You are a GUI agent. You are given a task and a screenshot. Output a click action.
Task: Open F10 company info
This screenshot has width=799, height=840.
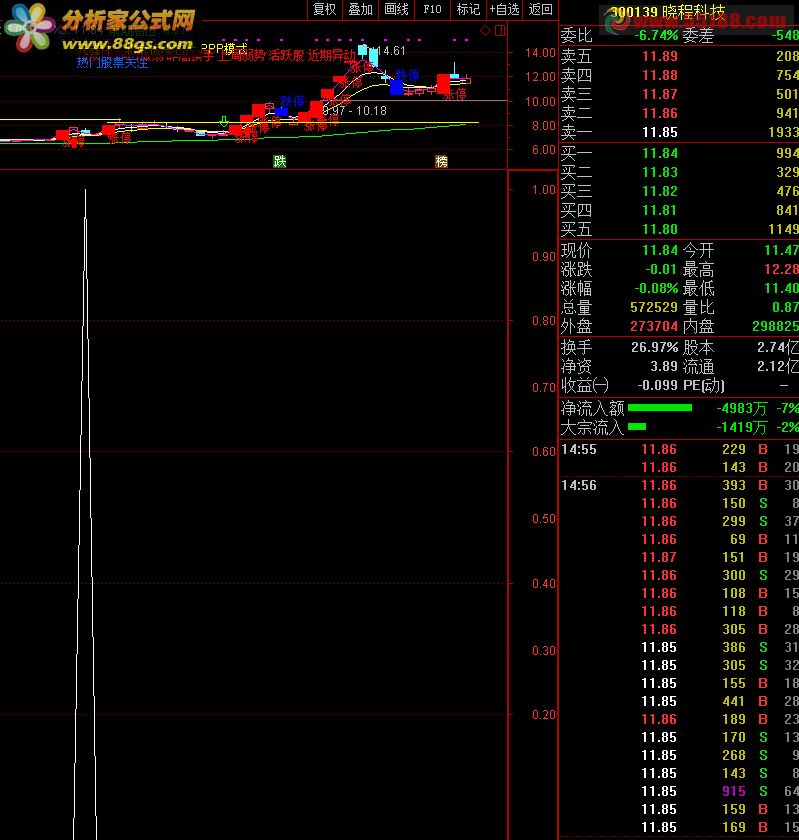click(x=432, y=9)
